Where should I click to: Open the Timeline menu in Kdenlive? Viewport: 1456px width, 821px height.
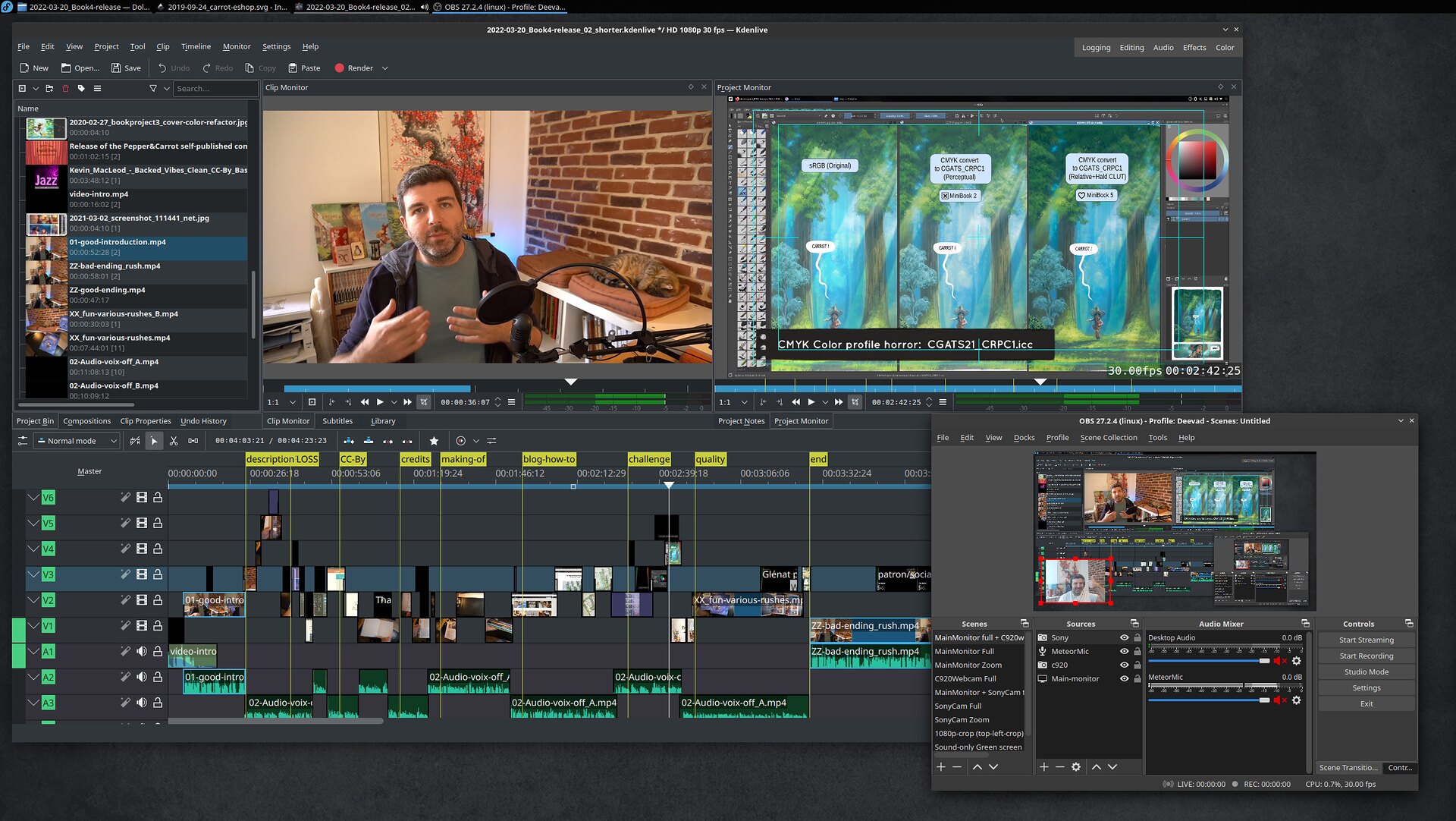click(x=196, y=46)
